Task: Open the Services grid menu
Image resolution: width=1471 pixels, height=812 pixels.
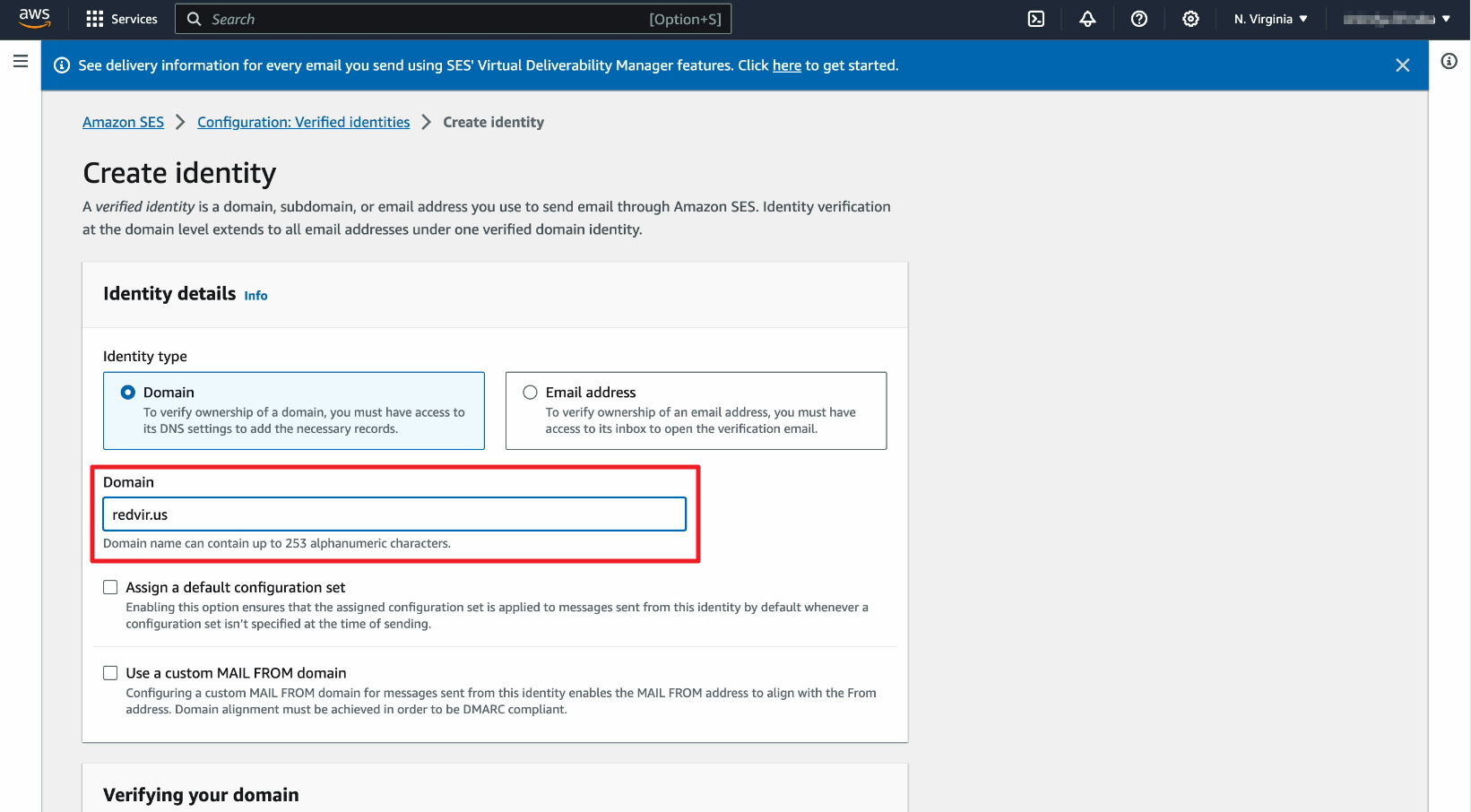Action: [x=121, y=19]
